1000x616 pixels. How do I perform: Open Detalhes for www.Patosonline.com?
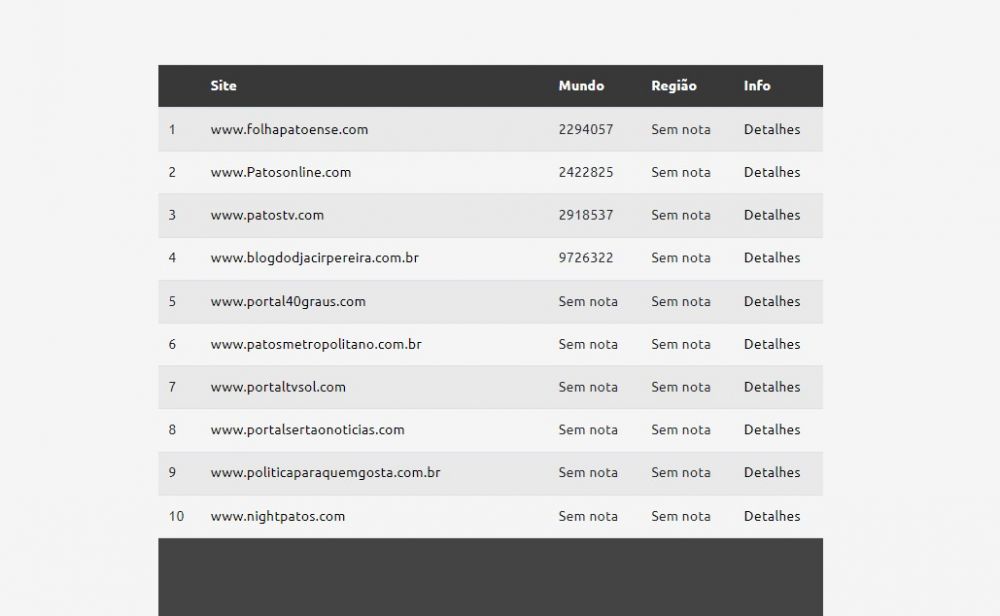coord(772,172)
